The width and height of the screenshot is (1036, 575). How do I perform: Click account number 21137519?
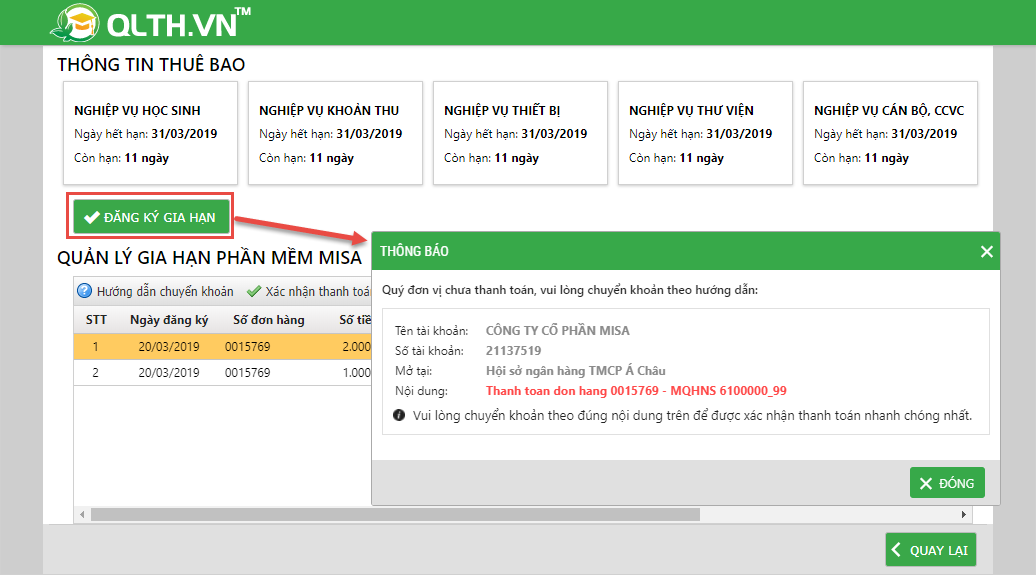point(513,350)
